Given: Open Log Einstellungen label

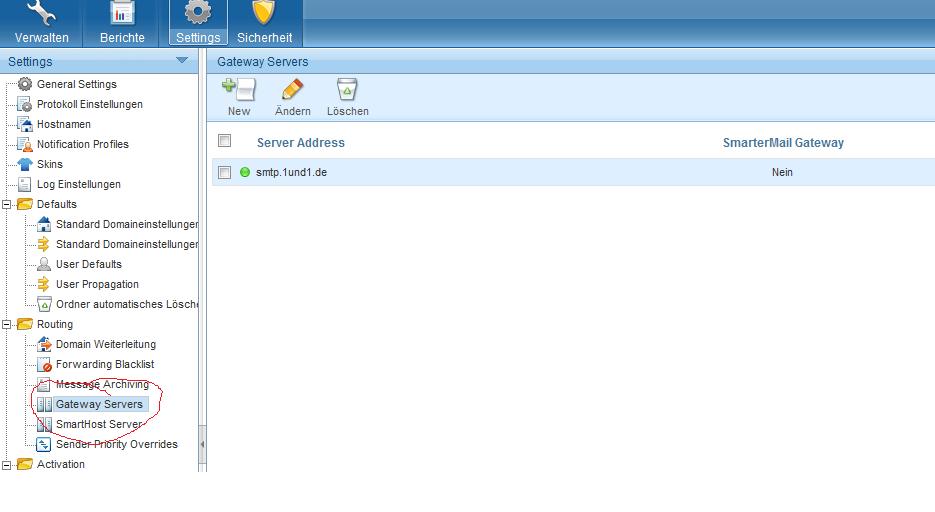Looking at the screenshot, I should 79,184.
